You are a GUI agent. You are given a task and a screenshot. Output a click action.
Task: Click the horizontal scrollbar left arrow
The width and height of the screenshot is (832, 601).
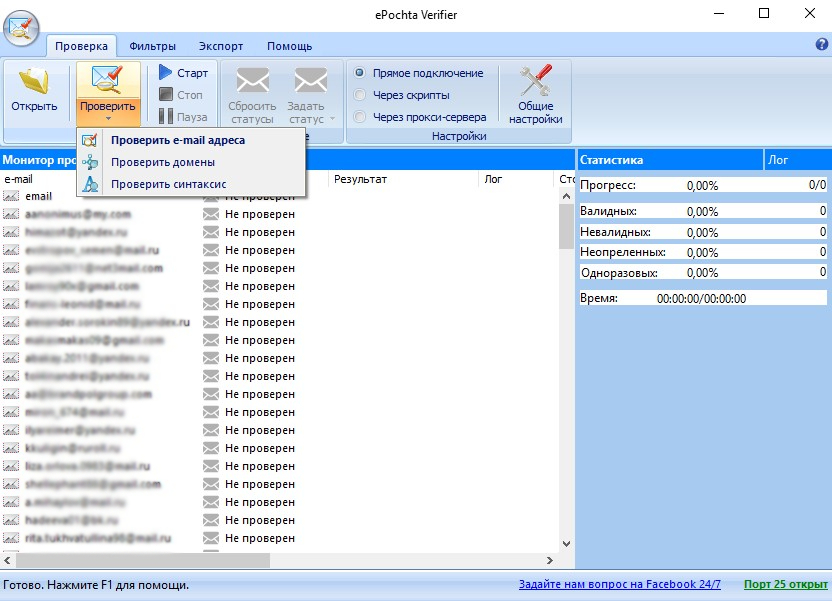7,560
